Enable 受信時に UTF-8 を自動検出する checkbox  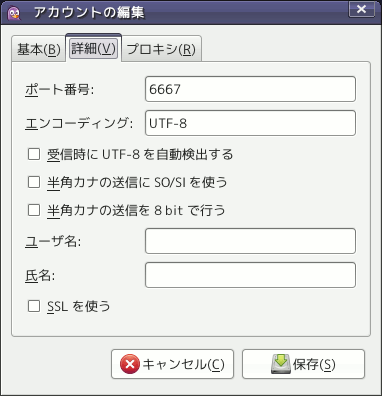coord(34,154)
